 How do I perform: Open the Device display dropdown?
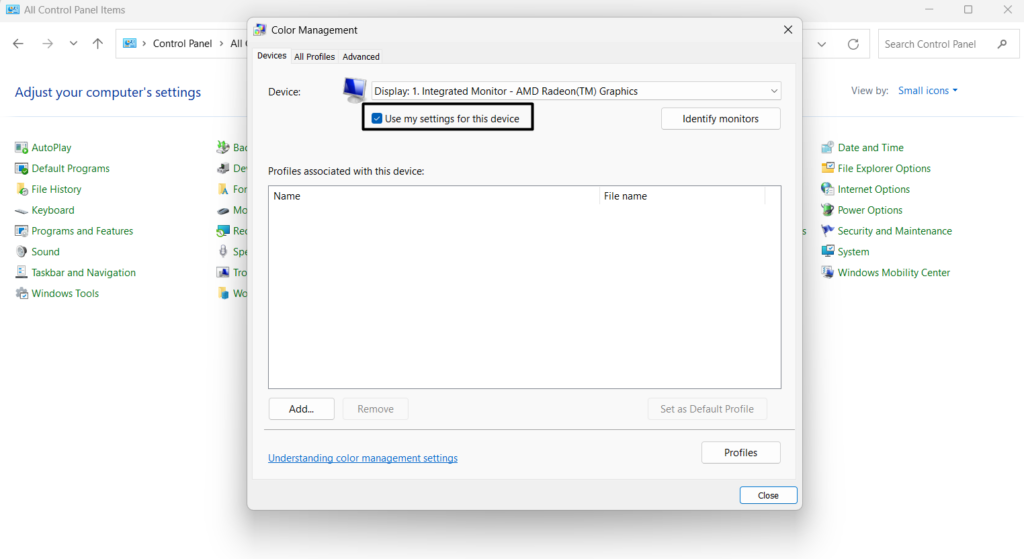tap(576, 91)
